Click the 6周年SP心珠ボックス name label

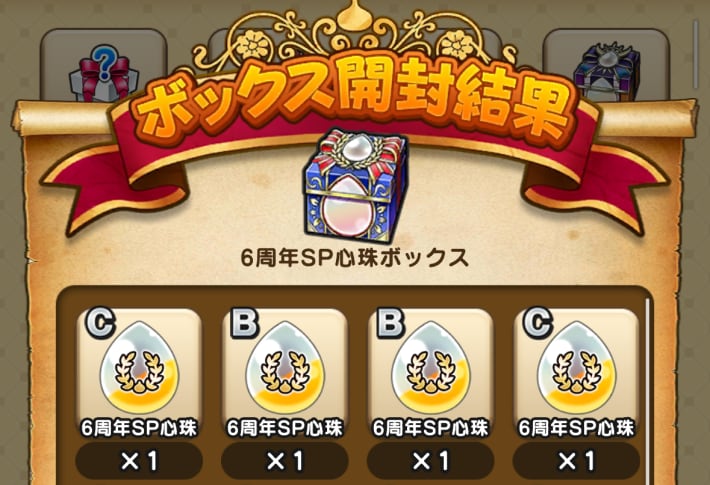(x=355, y=258)
